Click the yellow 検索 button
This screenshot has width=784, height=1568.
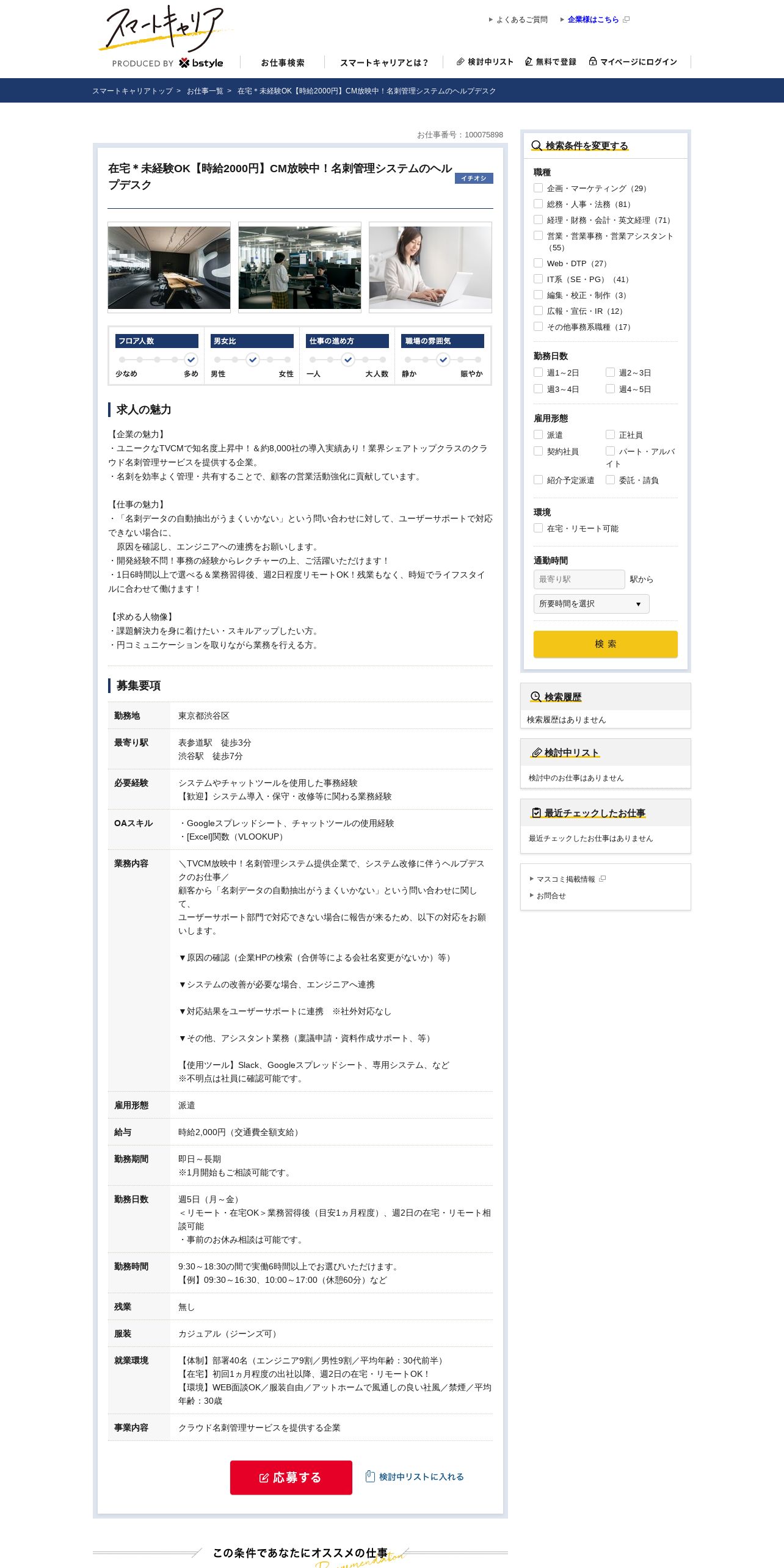pyautogui.click(x=606, y=644)
